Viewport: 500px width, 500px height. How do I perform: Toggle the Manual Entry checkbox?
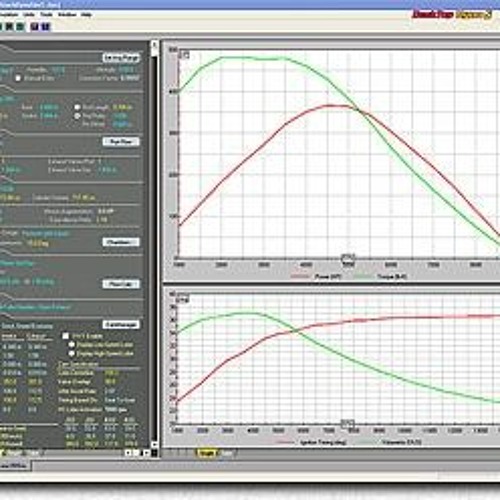[18, 78]
